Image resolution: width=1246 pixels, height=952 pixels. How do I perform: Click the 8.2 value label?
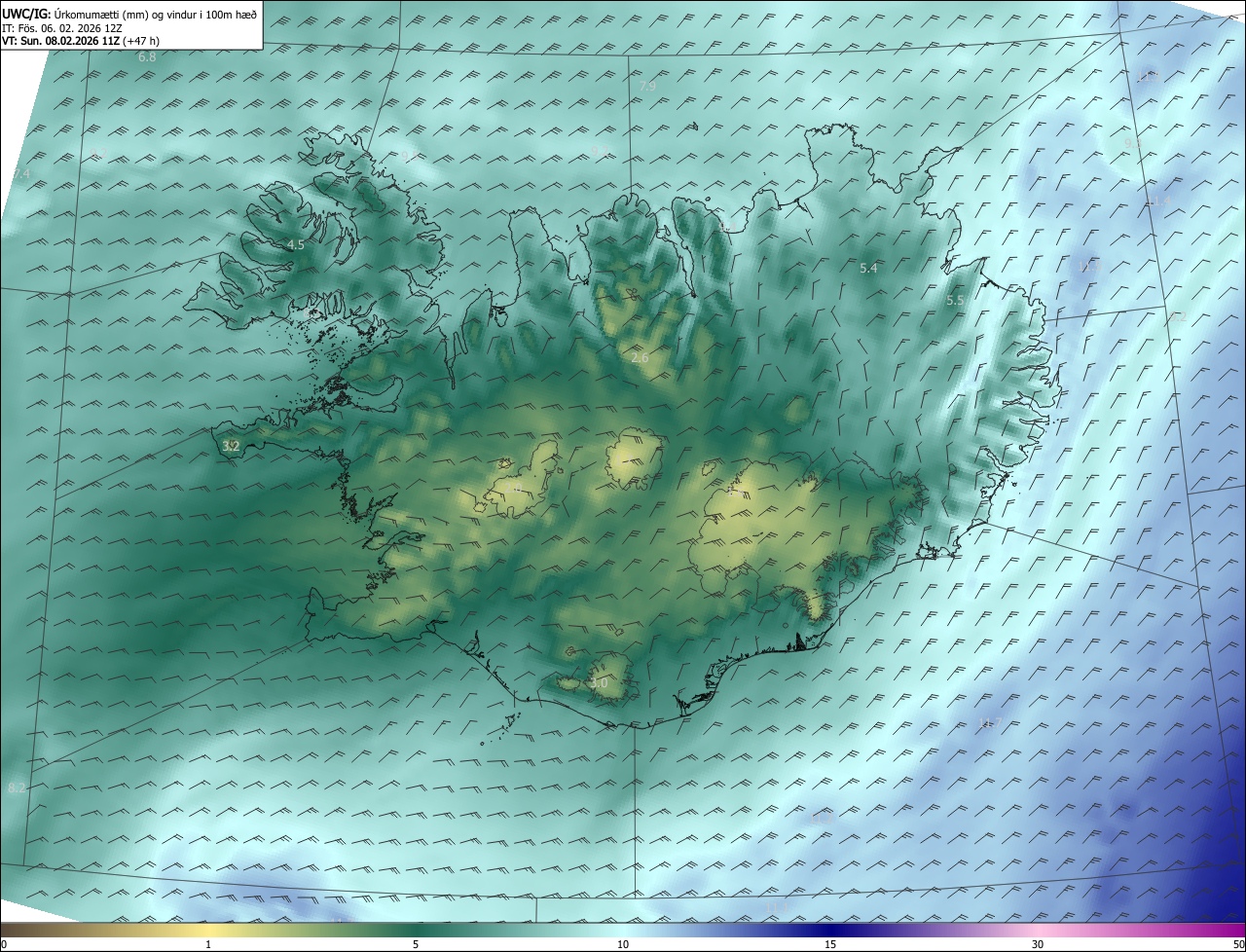pyautogui.click(x=17, y=787)
